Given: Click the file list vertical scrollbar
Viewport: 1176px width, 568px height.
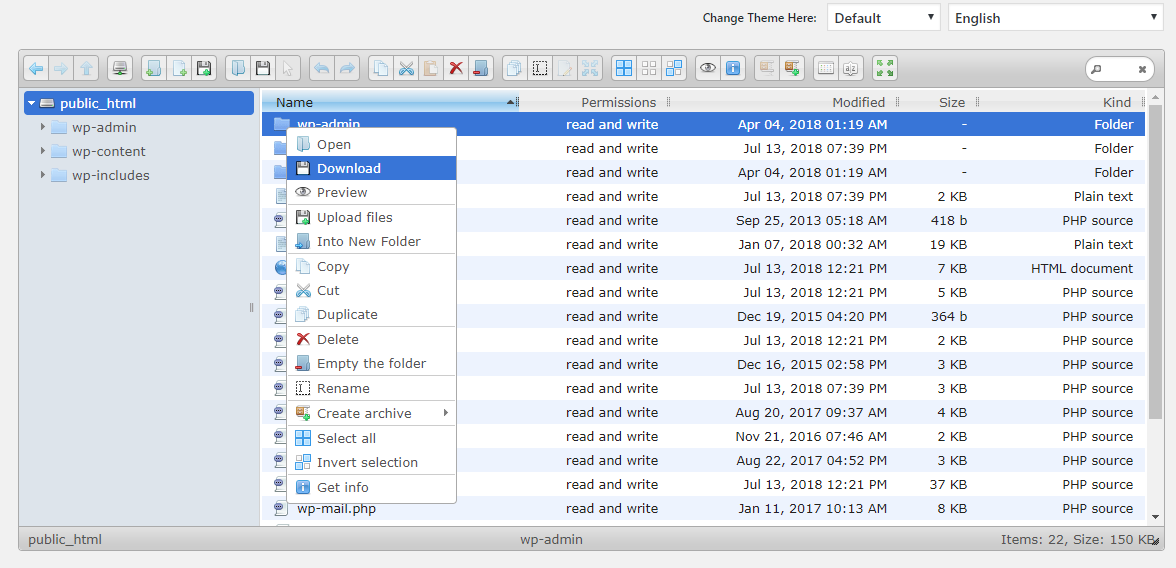Looking at the screenshot, I should 1155,300.
